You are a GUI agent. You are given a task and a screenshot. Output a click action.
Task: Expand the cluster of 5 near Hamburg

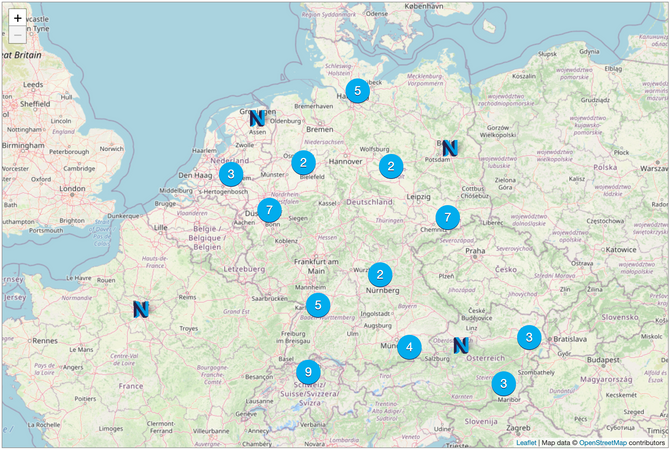click(357, 91)
